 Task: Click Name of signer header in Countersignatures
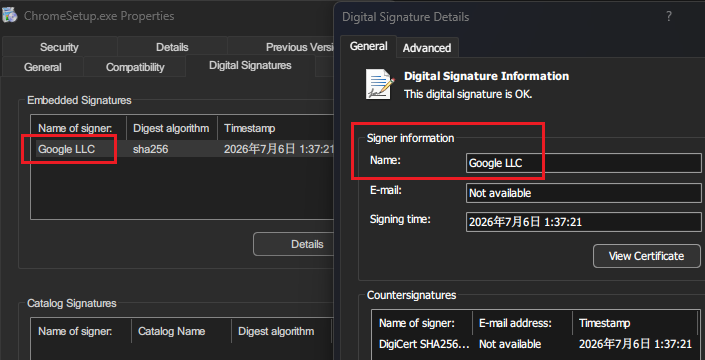(422, 323)
